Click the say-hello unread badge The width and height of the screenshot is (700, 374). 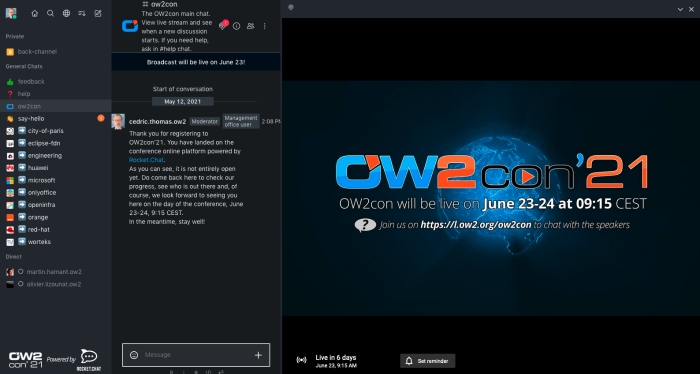click(x=101, y=118)
